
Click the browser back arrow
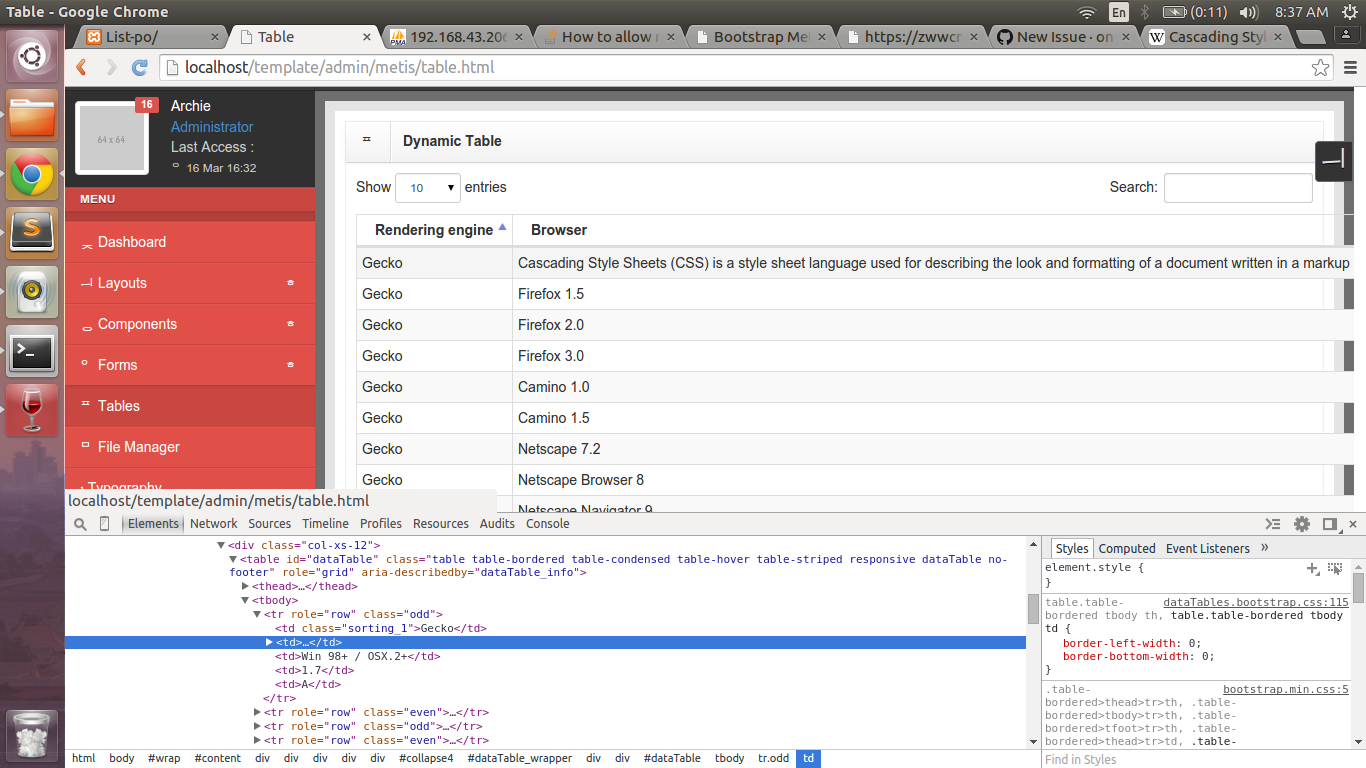coord(83,68)
